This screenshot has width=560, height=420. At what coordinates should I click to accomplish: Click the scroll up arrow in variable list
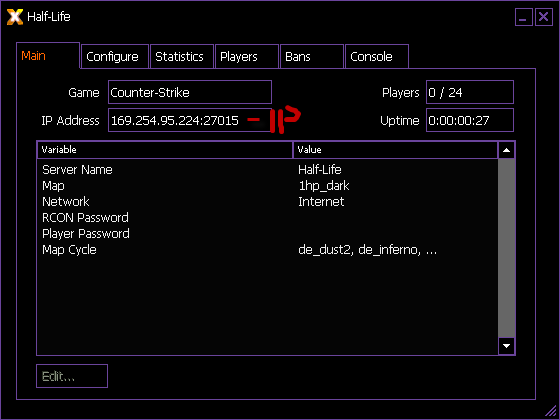[506, 150]
